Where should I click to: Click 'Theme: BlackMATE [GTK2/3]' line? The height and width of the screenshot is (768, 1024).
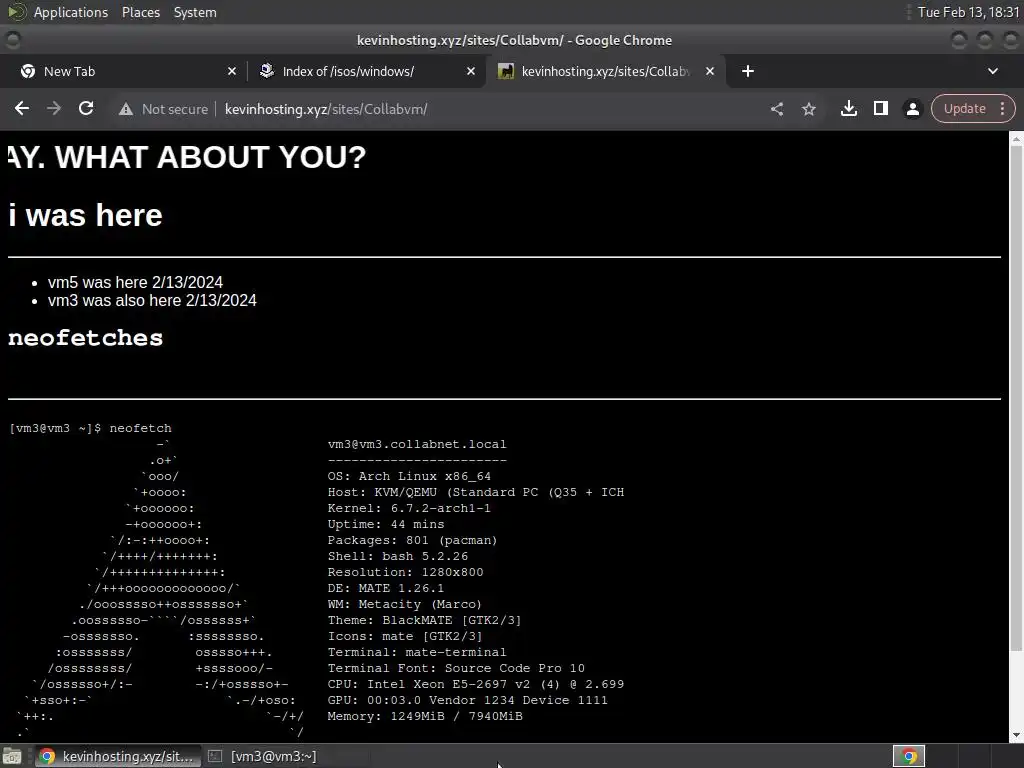click(424, 620)
